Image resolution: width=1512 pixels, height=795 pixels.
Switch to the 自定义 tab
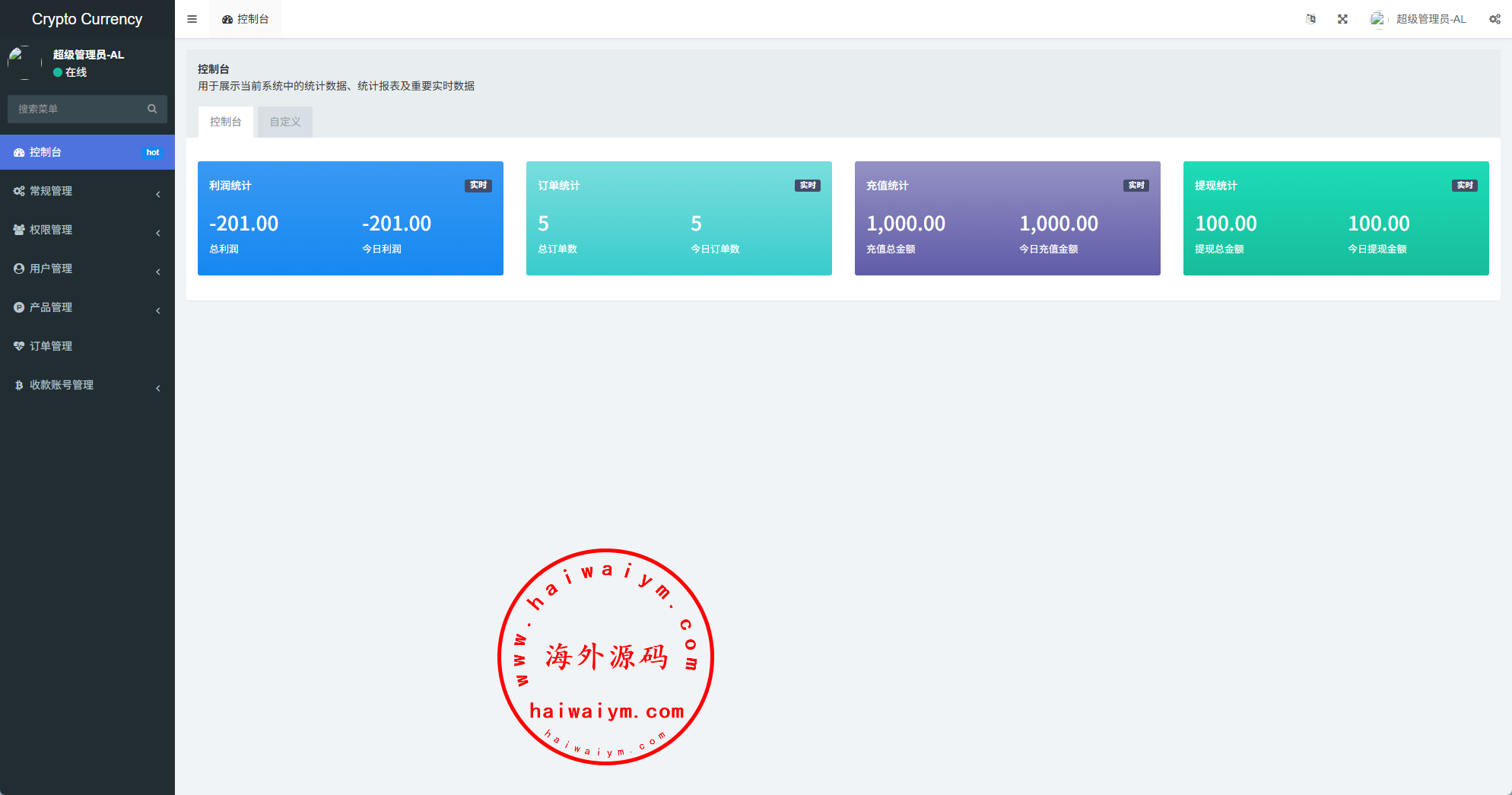click(x=285, y=122)
